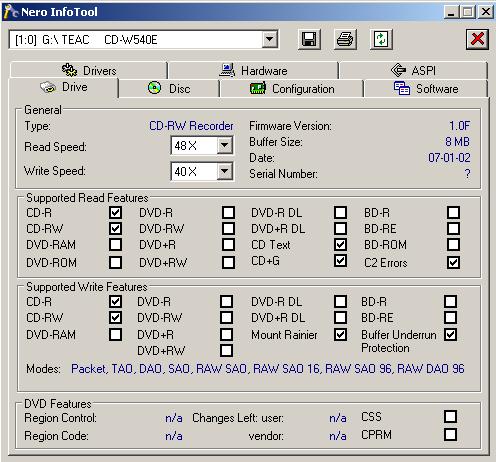
Task: Minimize the Nero InfoTool window
Action: pyautogui.click(x=451, y=12)
